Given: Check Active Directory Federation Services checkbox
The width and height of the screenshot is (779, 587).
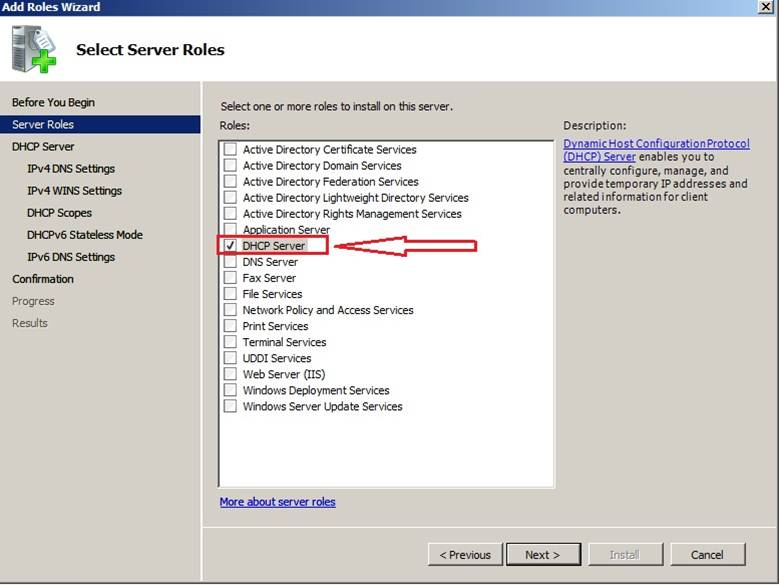Looking at the screenshot, I should (x=230, y=181).
